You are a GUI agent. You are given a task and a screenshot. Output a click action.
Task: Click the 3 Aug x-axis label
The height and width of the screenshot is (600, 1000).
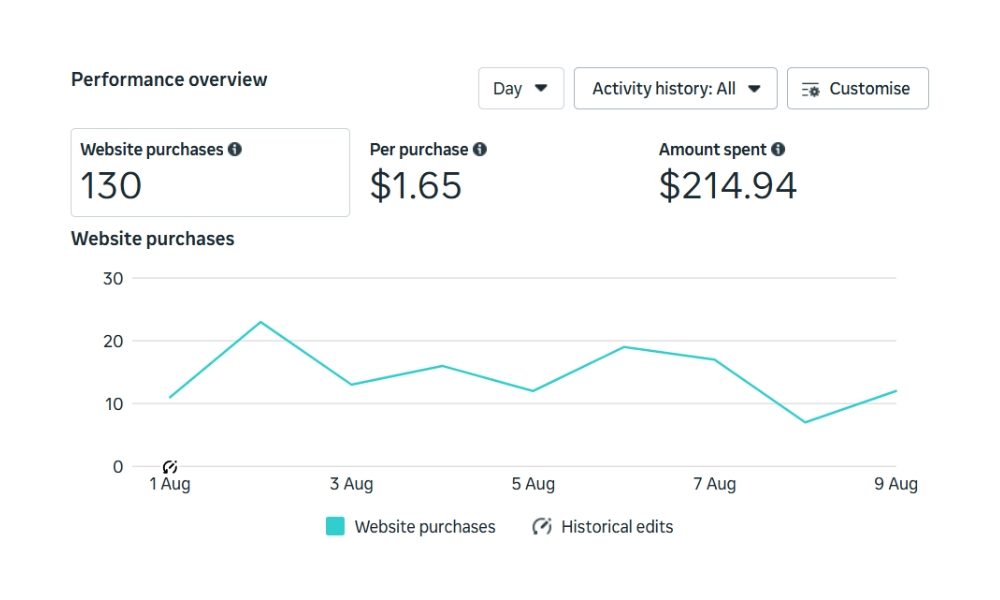[351, 484]
